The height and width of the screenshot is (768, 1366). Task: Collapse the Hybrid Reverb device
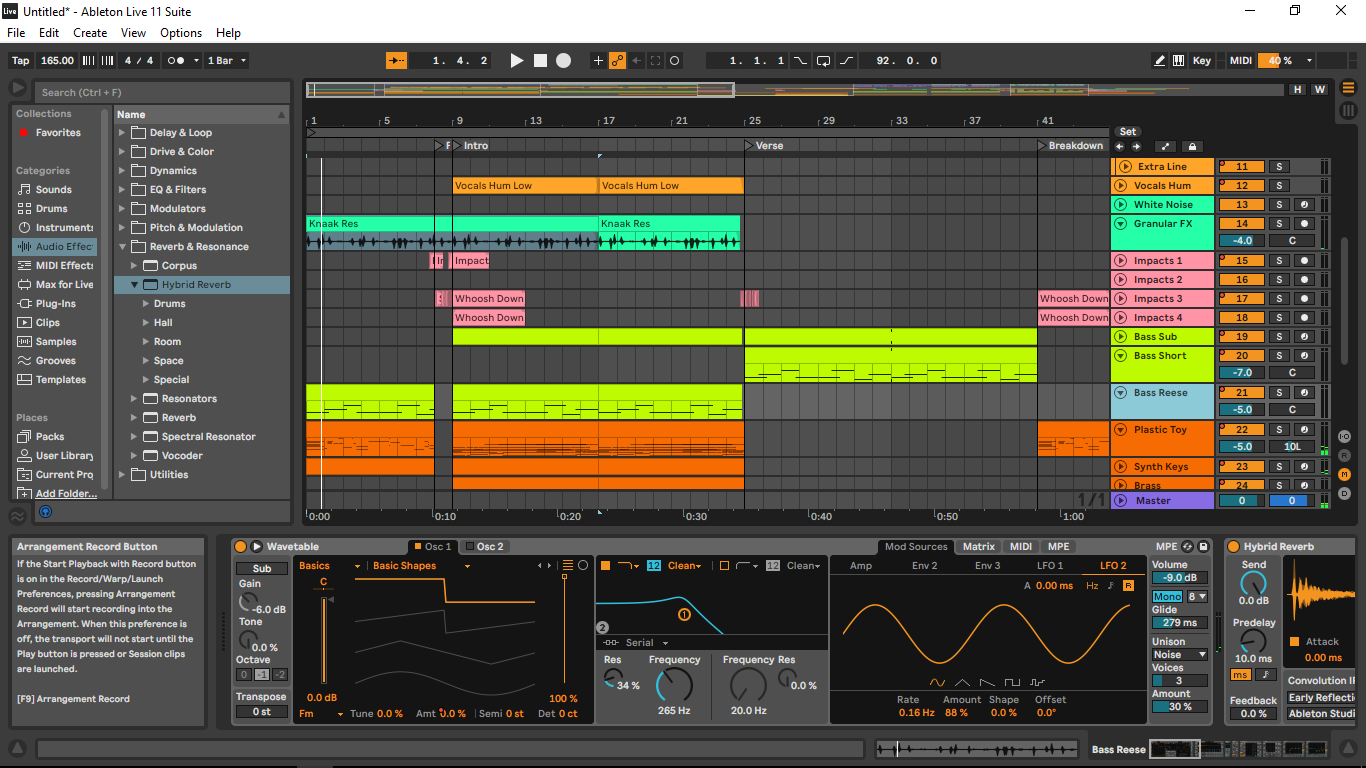click(x=135, y=285)
